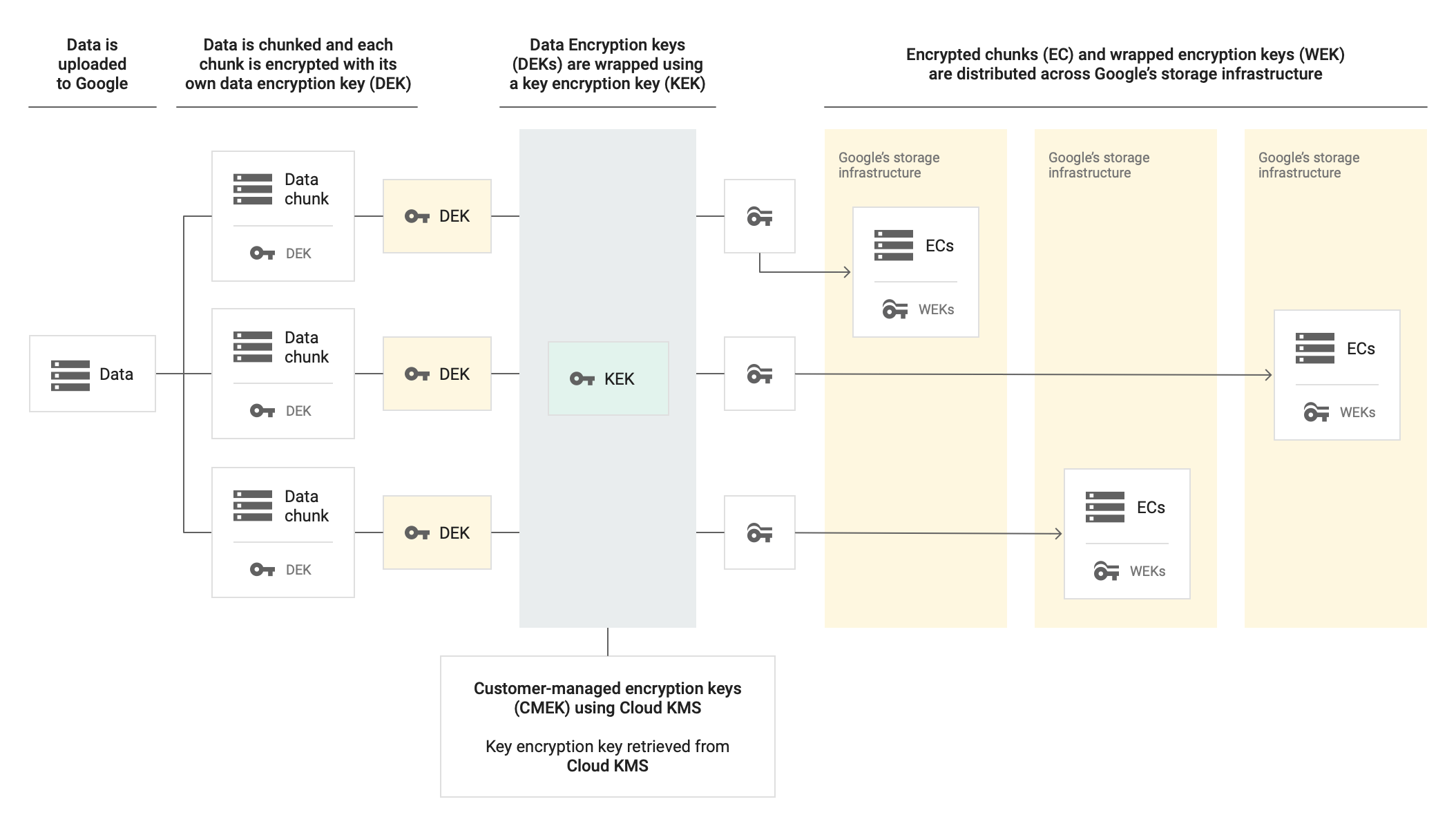Click the encrypted key icon middle row
The image size is (1456, 826).
pyautogui.click(x=758, y=374)
